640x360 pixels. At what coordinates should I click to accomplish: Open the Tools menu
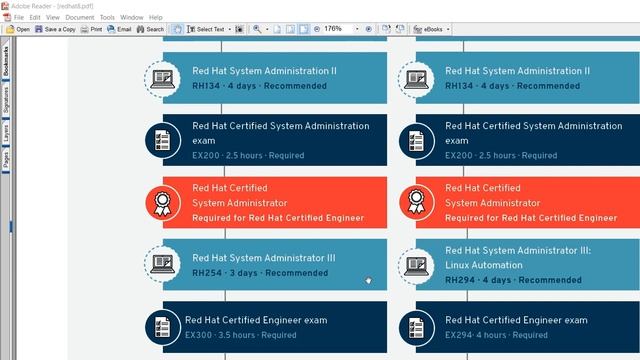point(107,18)
